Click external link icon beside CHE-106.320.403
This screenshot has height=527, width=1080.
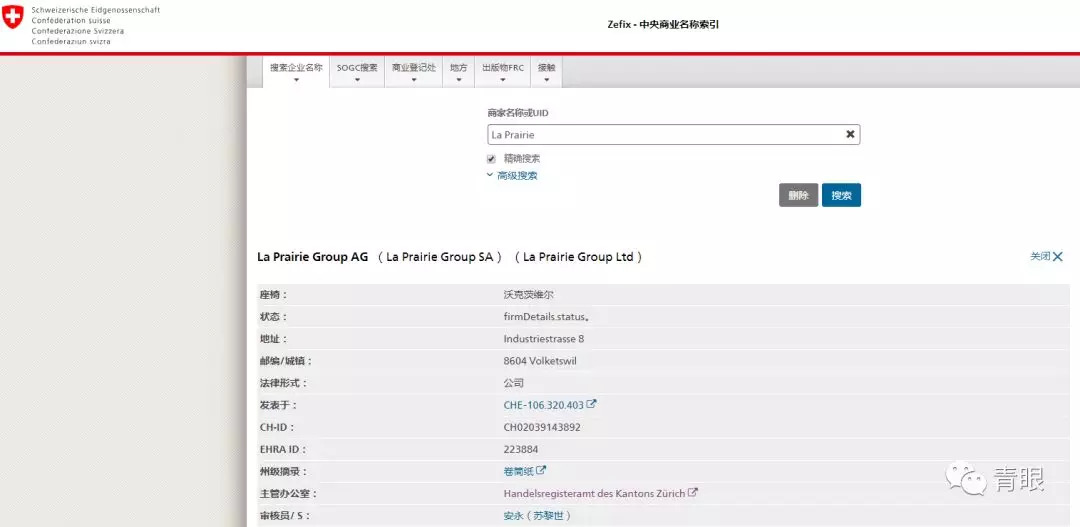pyautogui.click(x=591, y=404)
